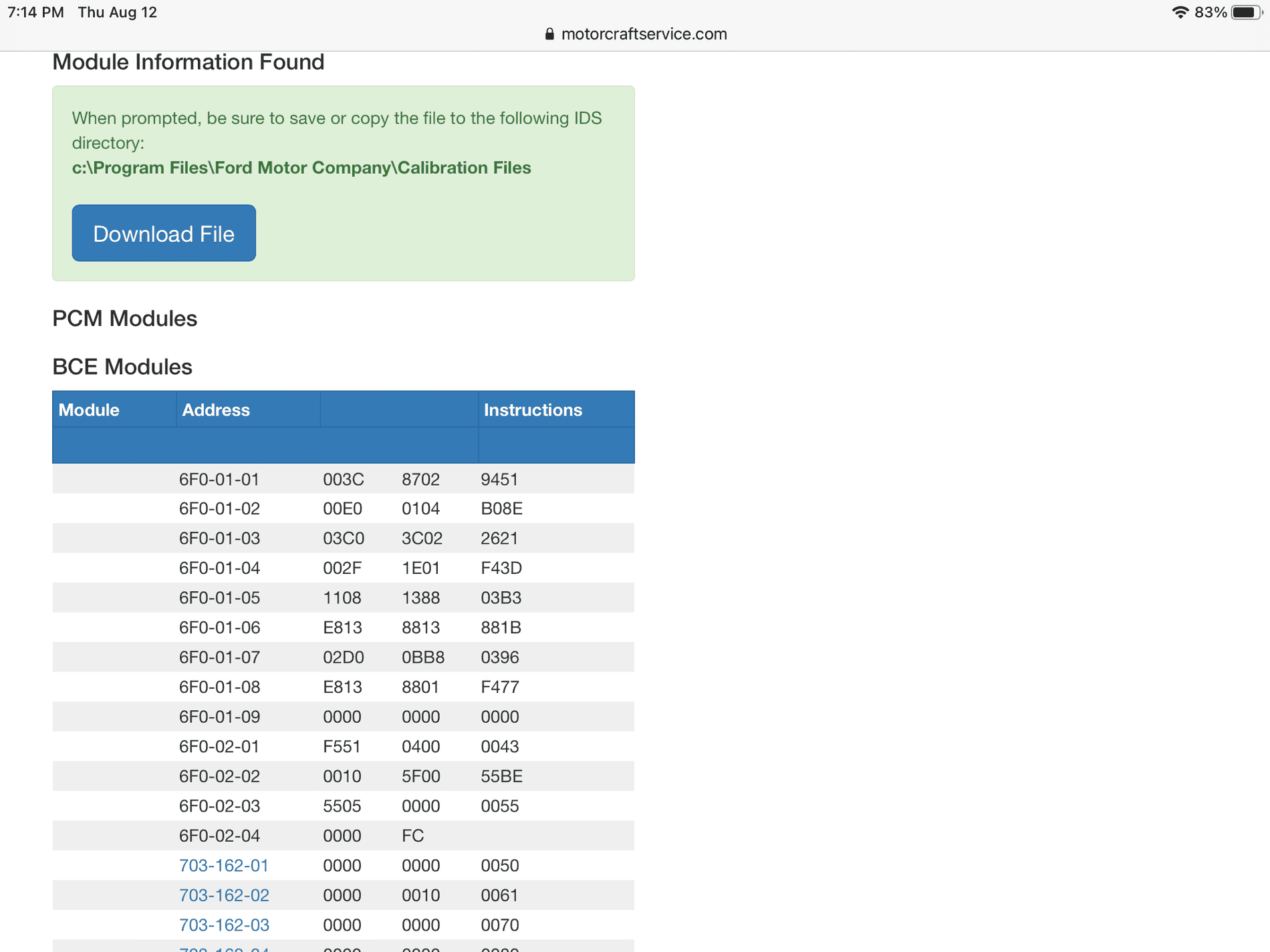Select value 9451 in the 6F0-01-01 row

499,479
